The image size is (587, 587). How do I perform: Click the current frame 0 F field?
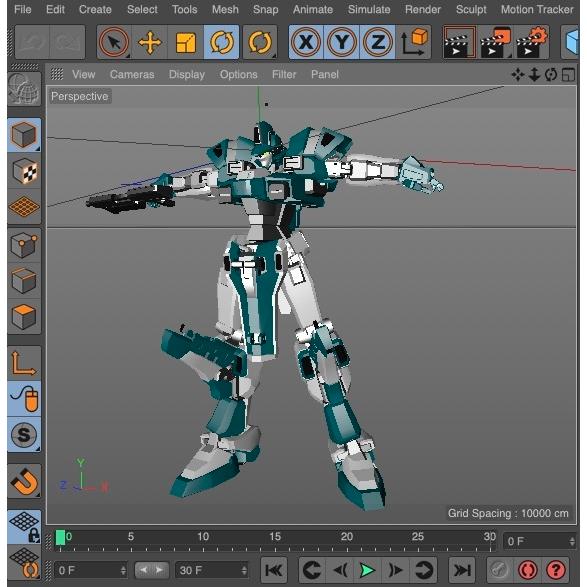tap(539, 541)
